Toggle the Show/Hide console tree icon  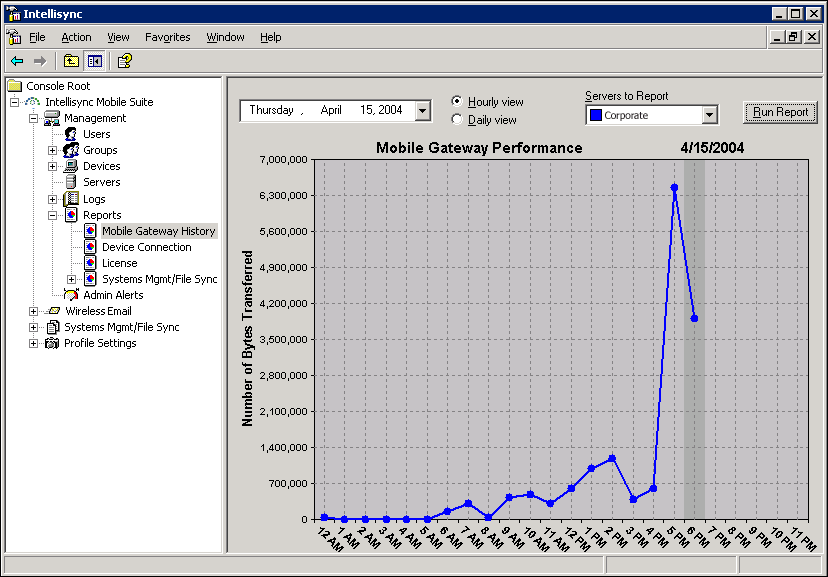(95, 61)
